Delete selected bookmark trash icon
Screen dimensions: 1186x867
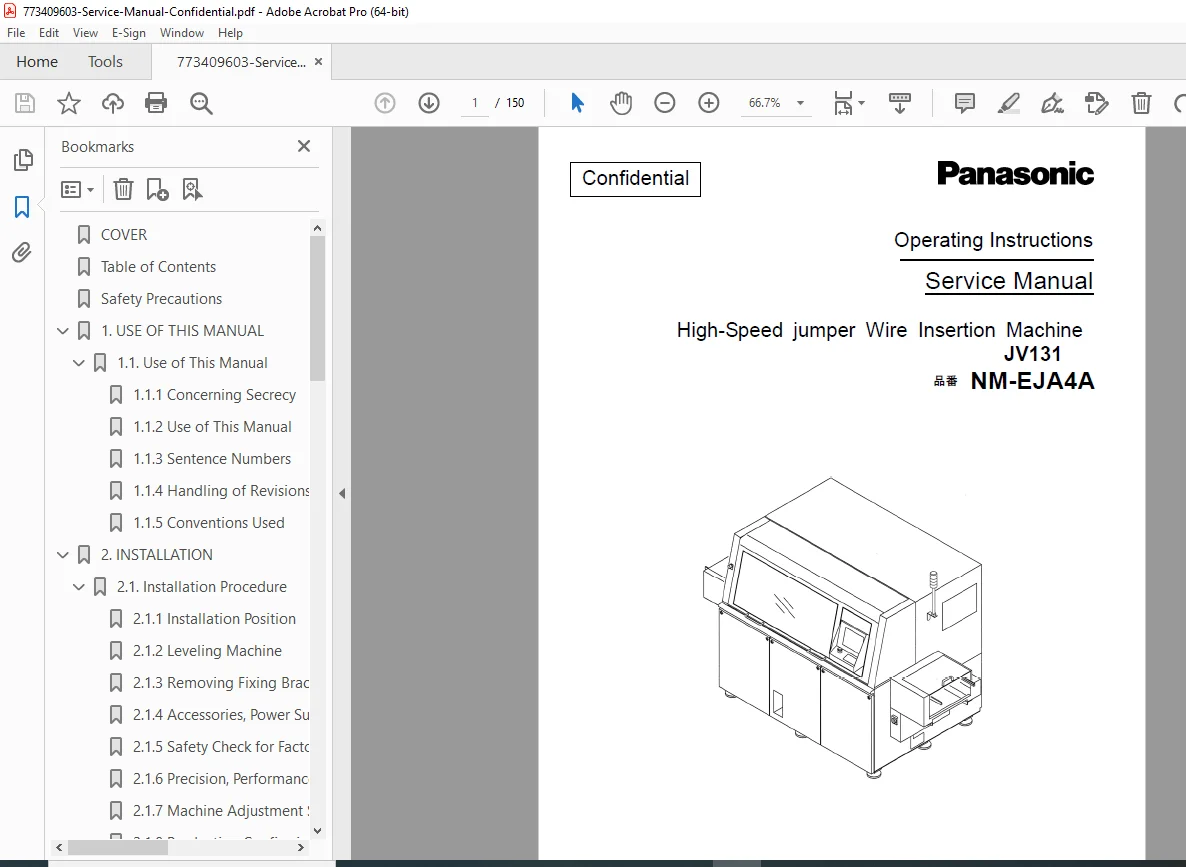(123, 189)
